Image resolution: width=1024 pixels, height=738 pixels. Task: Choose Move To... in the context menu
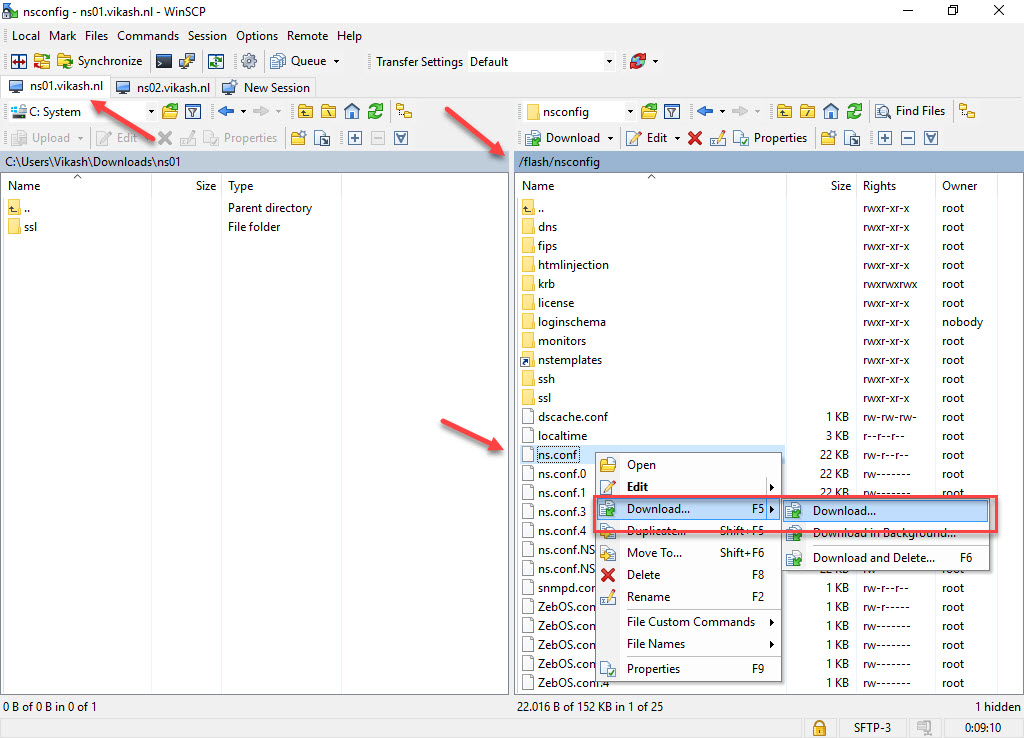point(688,553)
